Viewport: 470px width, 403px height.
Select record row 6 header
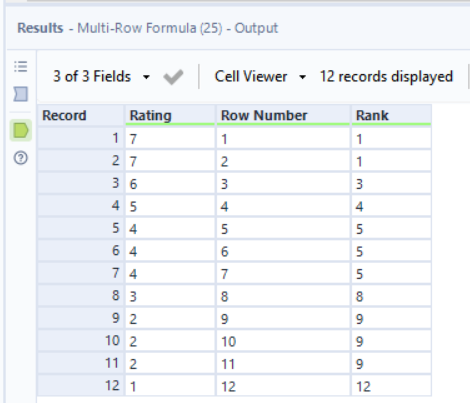pos(81,251)
